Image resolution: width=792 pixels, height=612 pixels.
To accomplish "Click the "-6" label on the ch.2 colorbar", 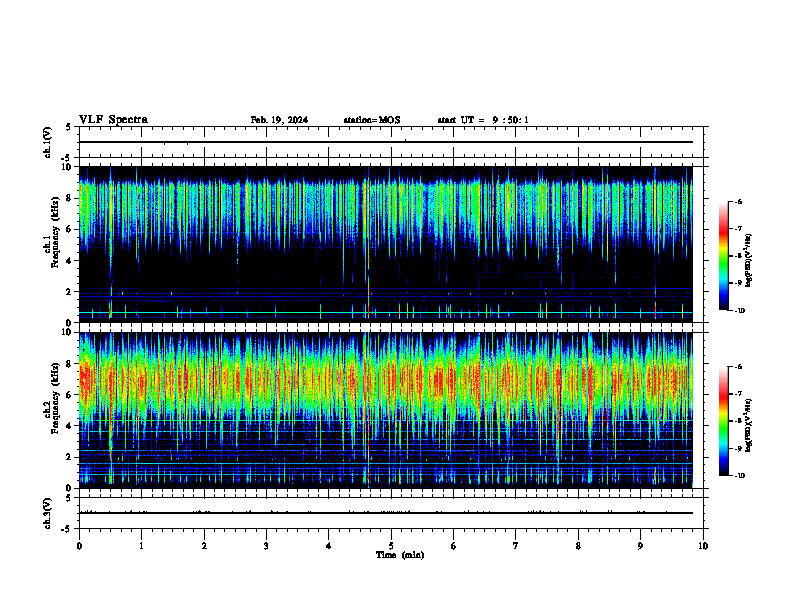I will point(738,367).
